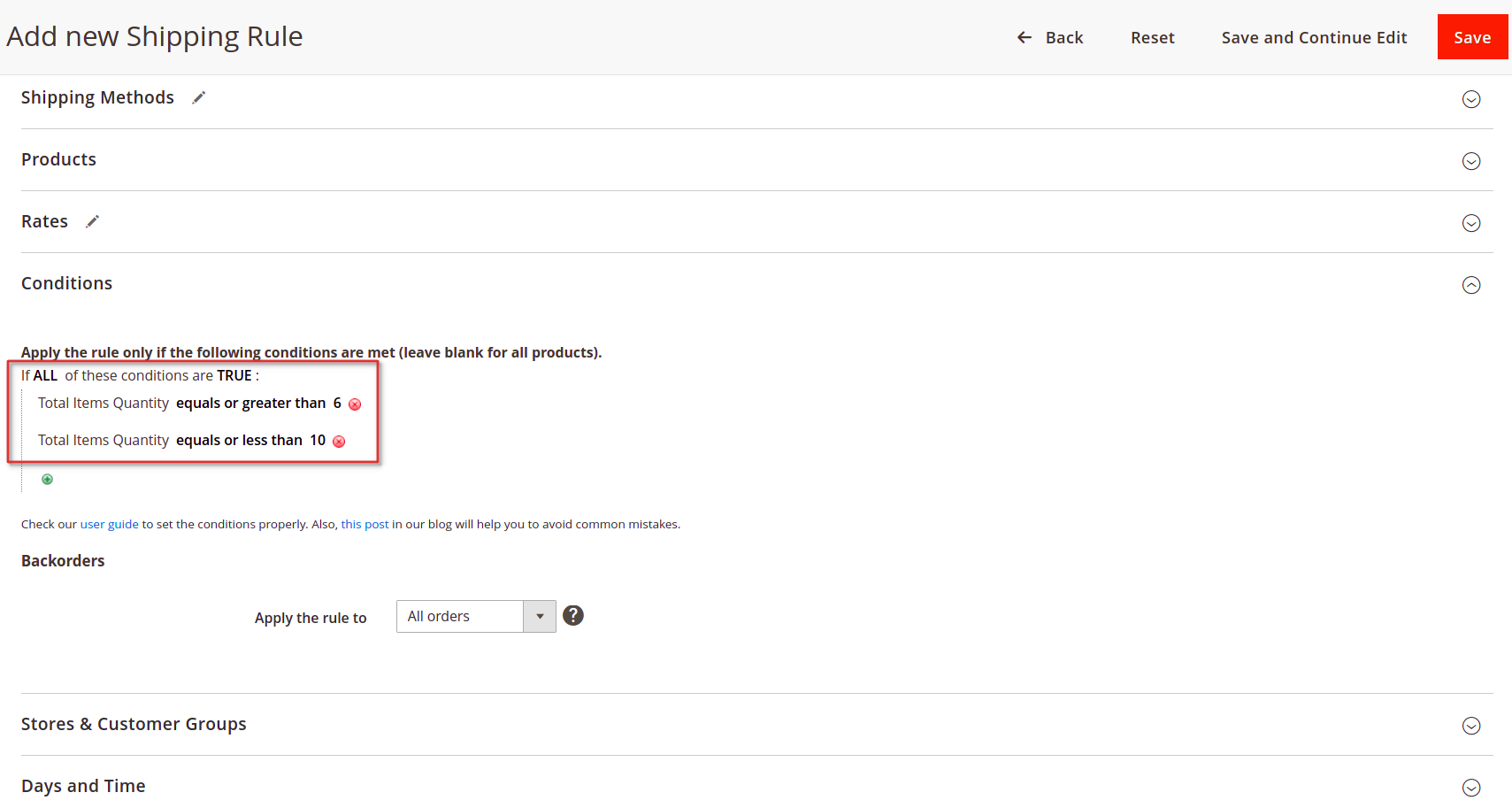
Task: Click the help question mark icon
Action: click(573, 615)
